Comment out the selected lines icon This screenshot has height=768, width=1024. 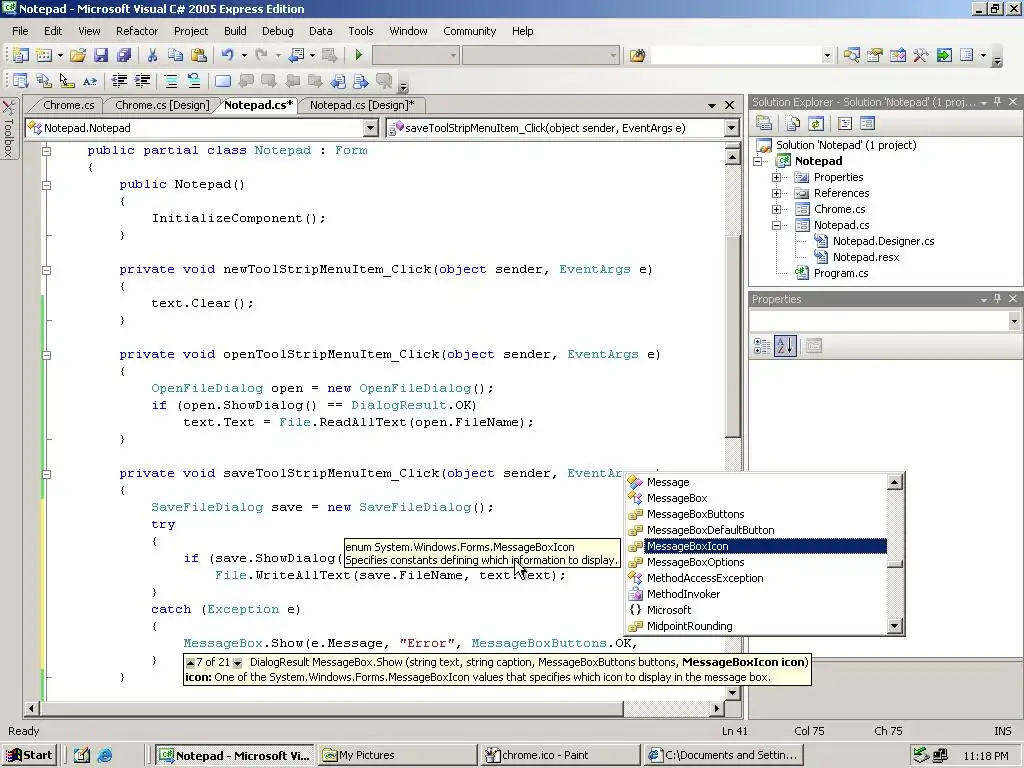[171, 81]
